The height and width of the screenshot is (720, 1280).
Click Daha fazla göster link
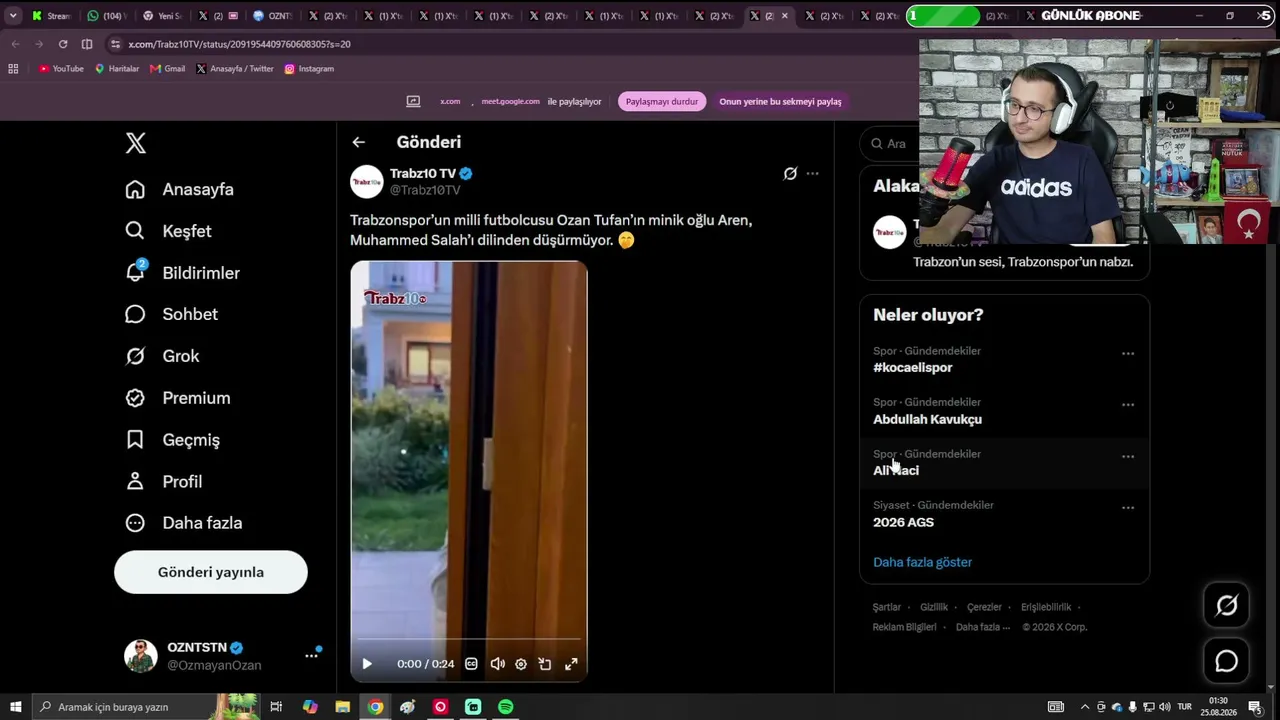click(x=922, y=562)
